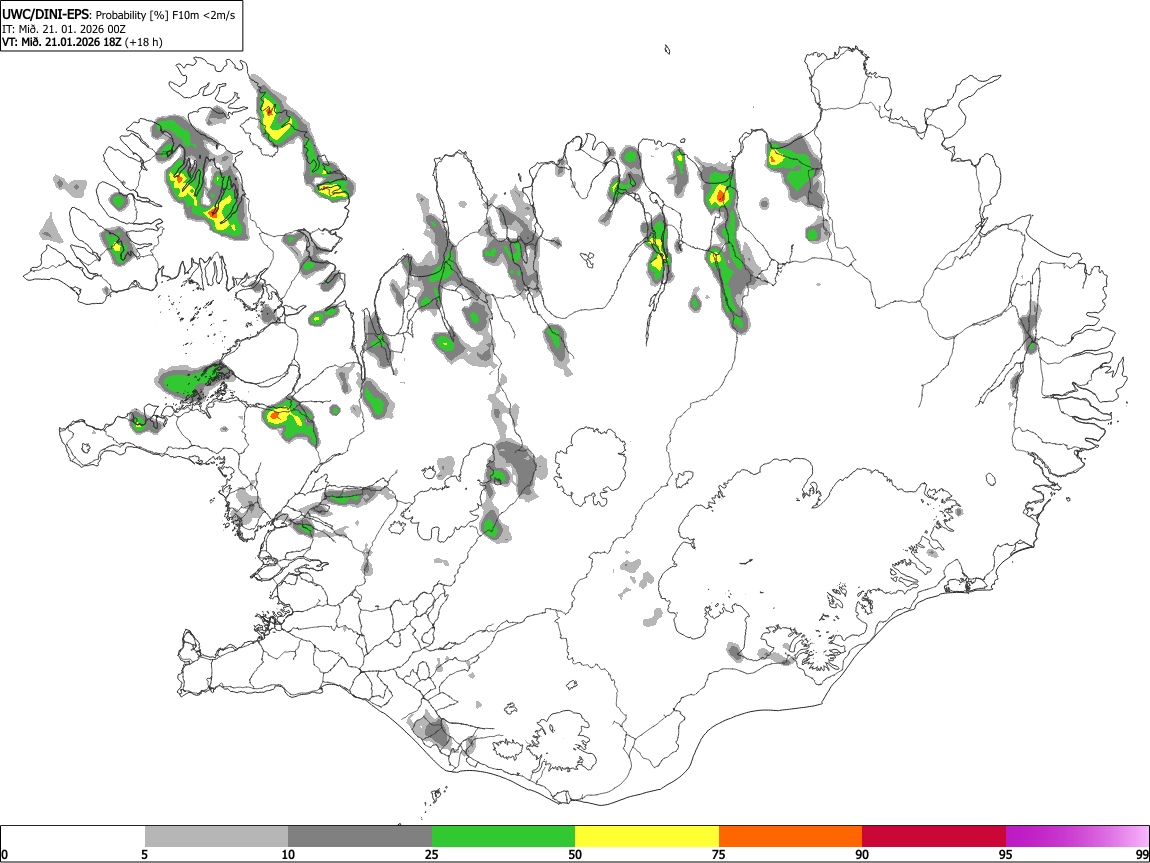Click the red 90-95 legend swatch

934,837
